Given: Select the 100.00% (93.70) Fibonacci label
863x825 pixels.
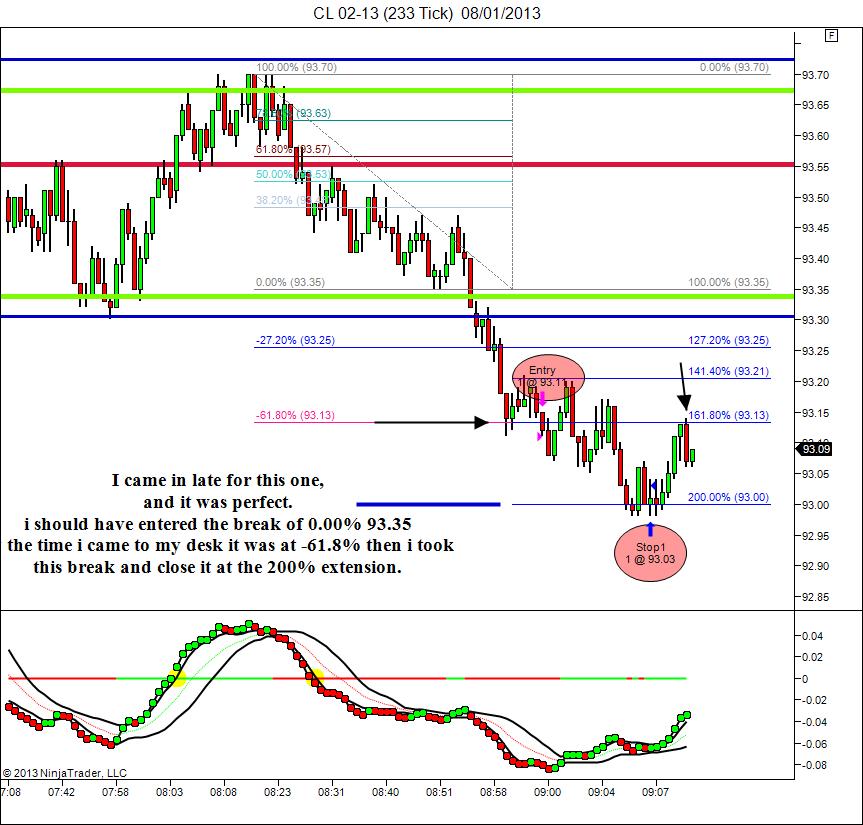Looking at the screenshot, I should 296,67.
